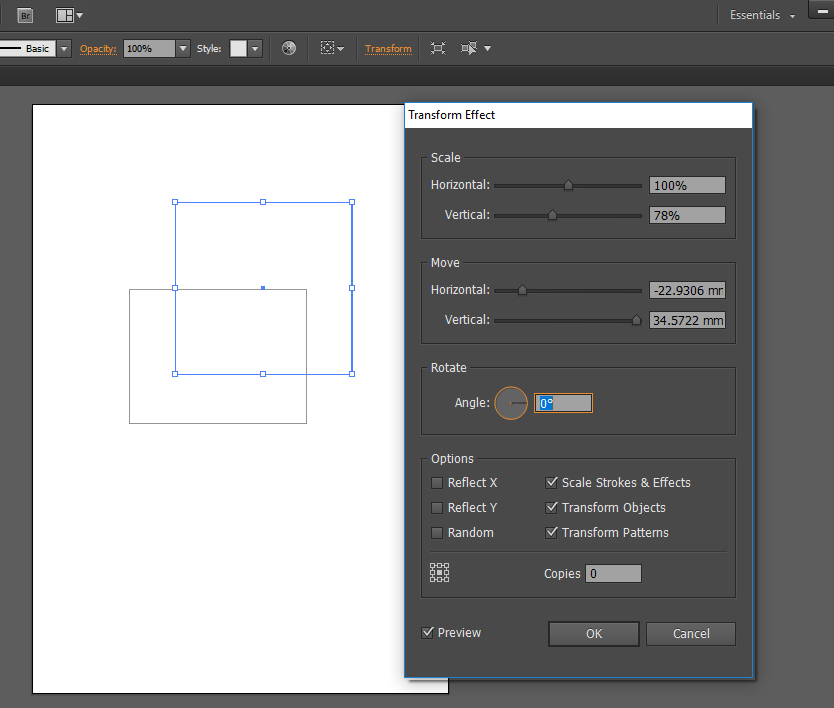
Task: Adjust the Vertical scale slider
Action: coord(553,214)
